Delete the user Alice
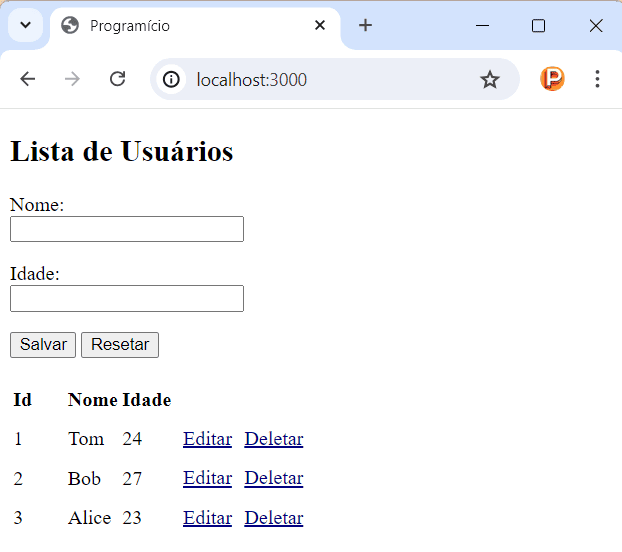 274,518
